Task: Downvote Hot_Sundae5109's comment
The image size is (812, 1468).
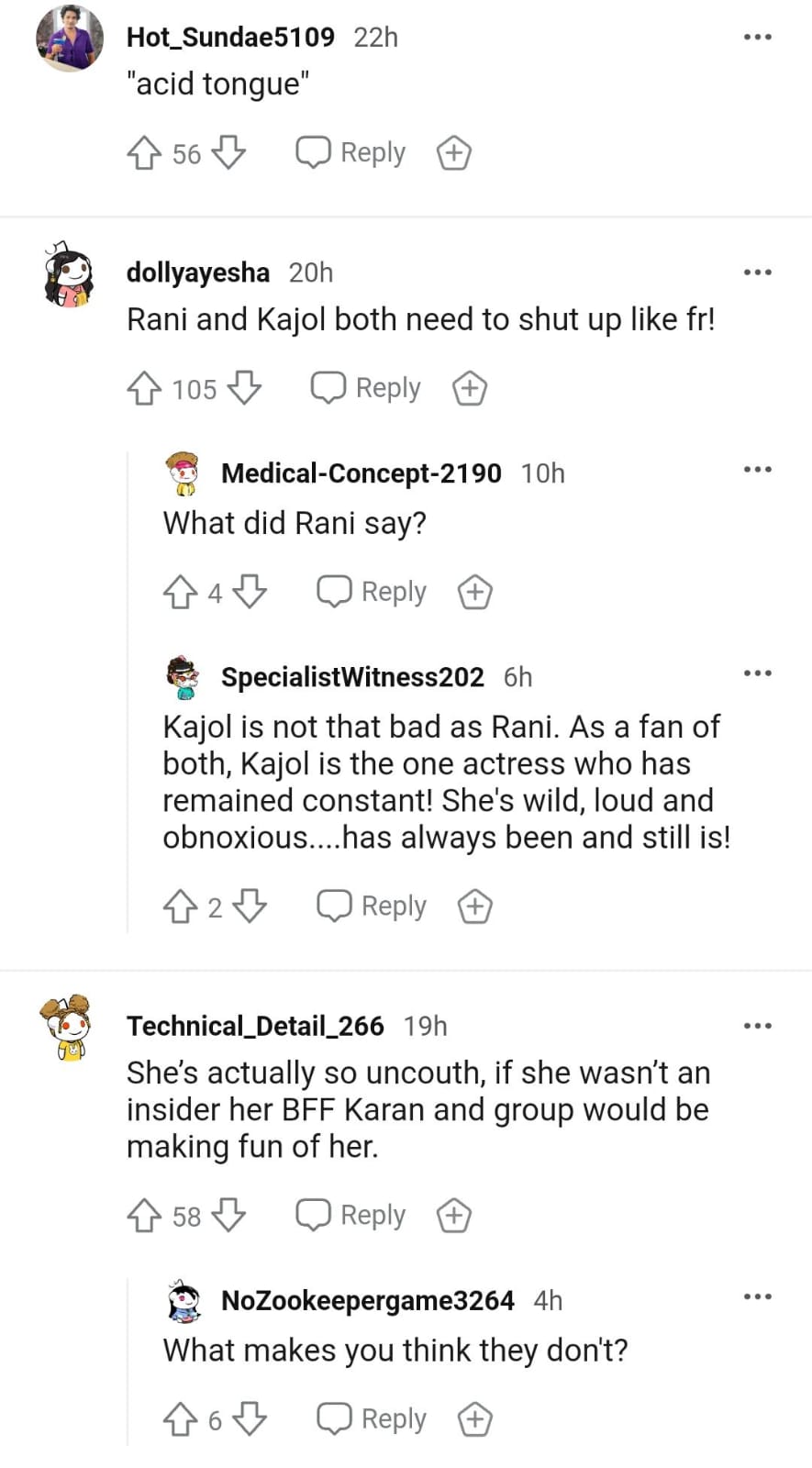Action: coord(228,153)
